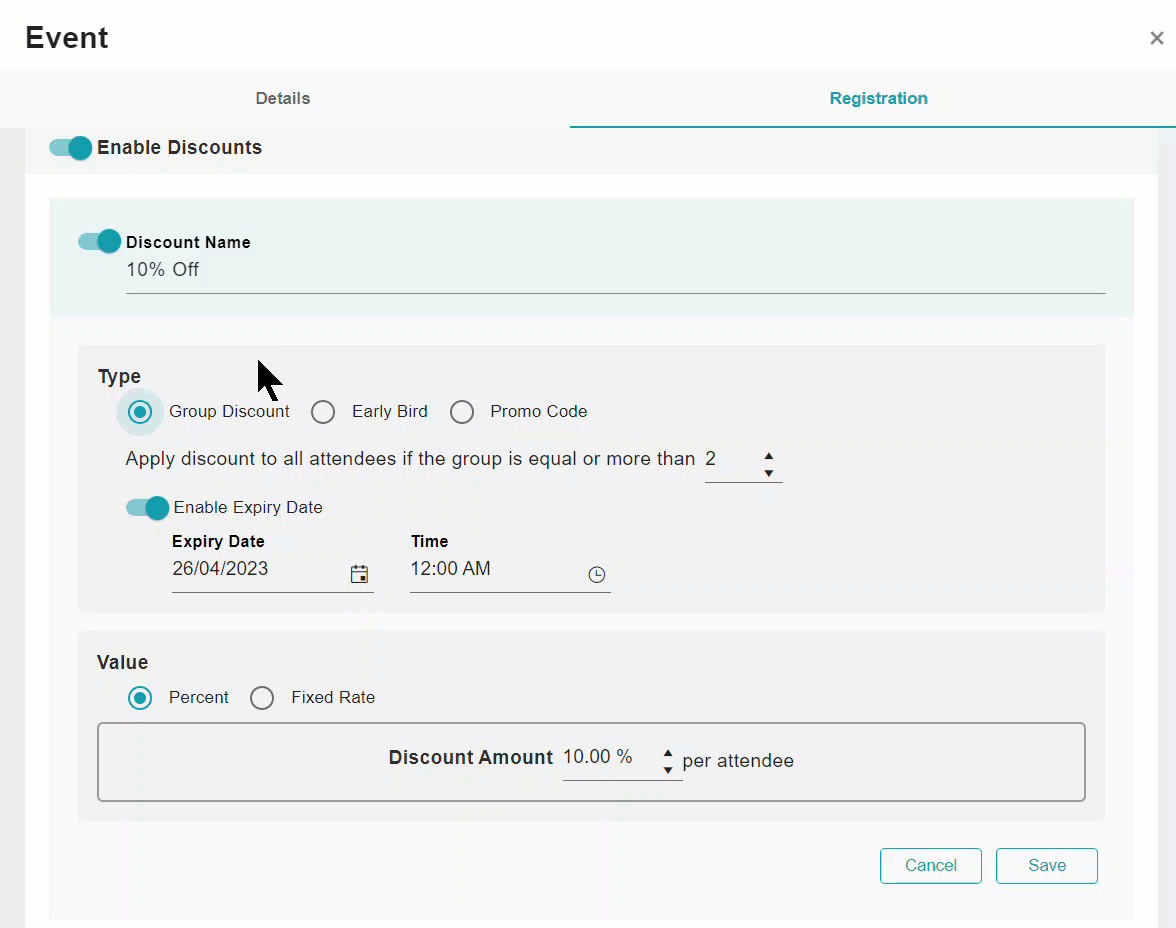Toggle the Enable Expiry Date switch

click(x=147, y=508)
